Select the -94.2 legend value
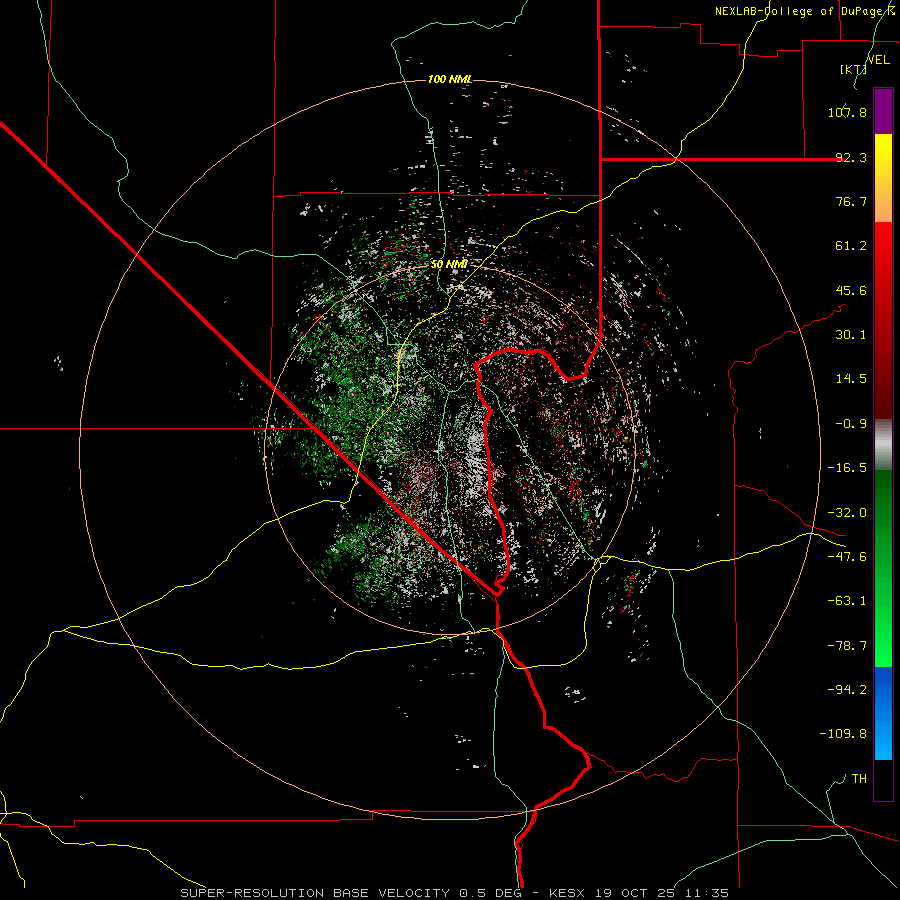900x900 pixels. [847, 690]
